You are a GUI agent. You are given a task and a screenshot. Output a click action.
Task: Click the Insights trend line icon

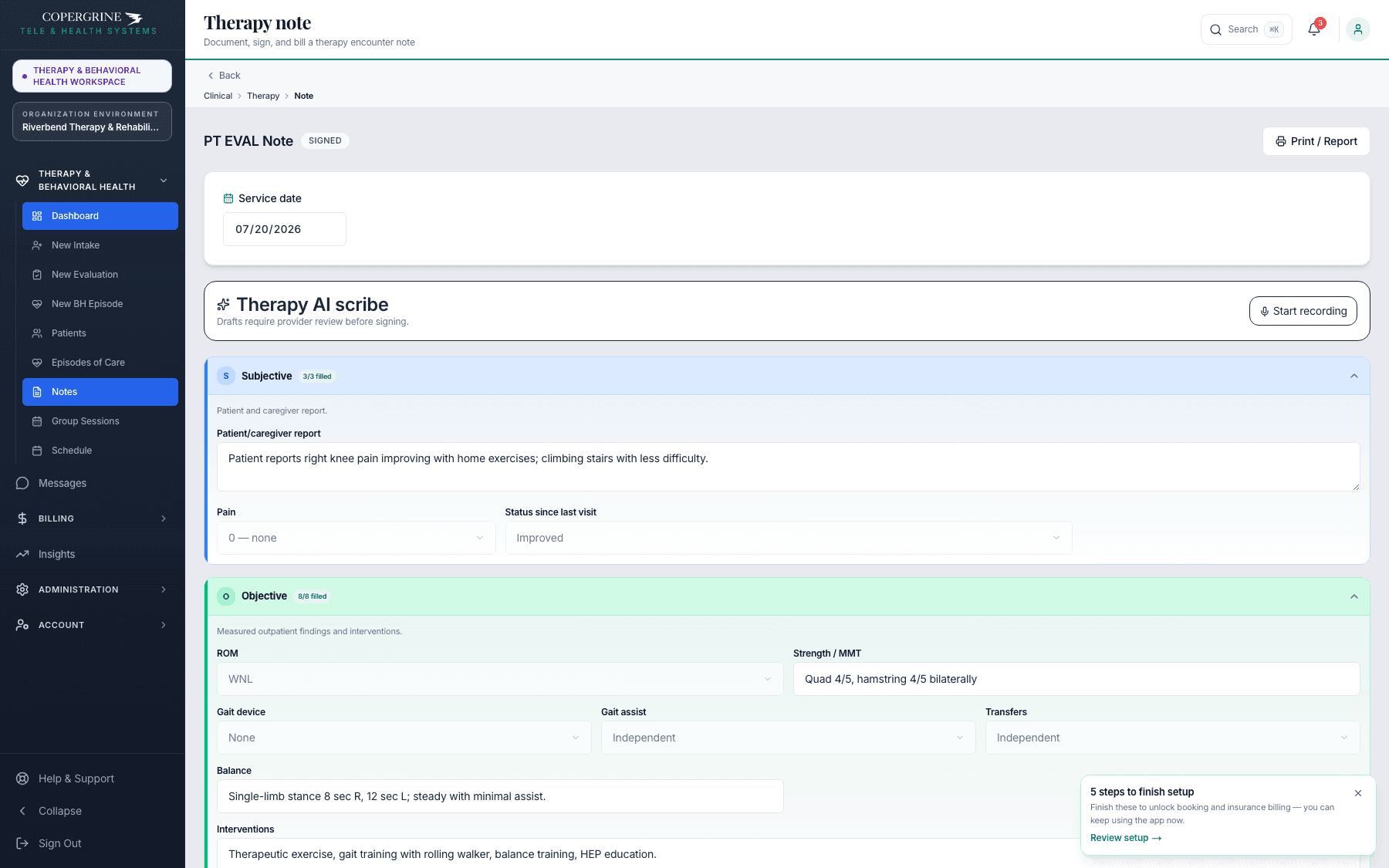[x=22, y=554]
